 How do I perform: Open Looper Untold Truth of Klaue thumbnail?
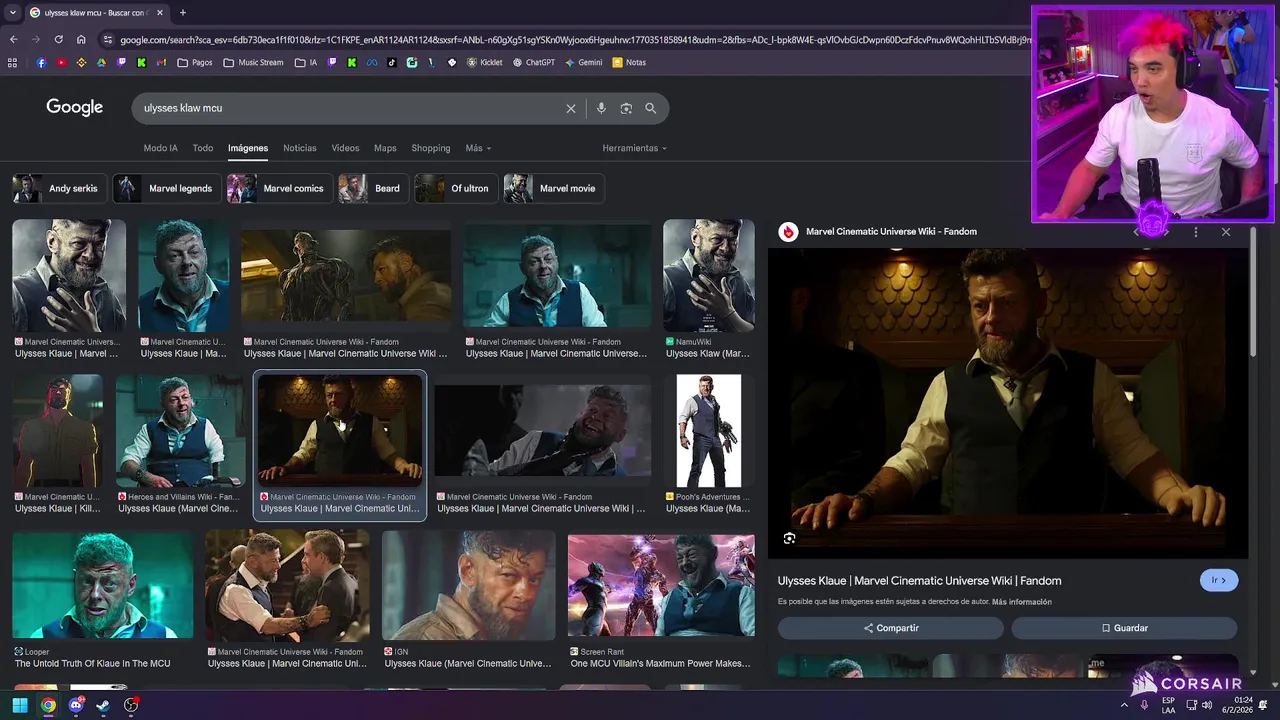point(103,585)
